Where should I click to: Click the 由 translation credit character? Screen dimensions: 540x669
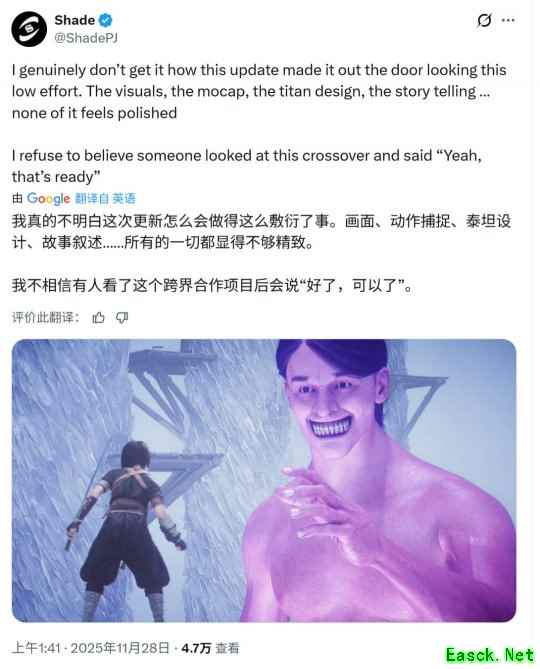17,198
